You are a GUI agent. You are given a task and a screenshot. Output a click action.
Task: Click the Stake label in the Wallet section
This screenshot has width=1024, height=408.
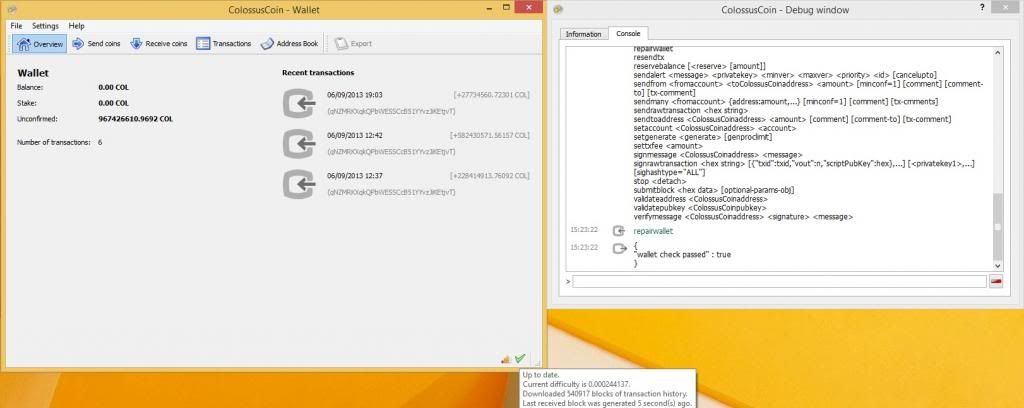[x=27, y=103]
